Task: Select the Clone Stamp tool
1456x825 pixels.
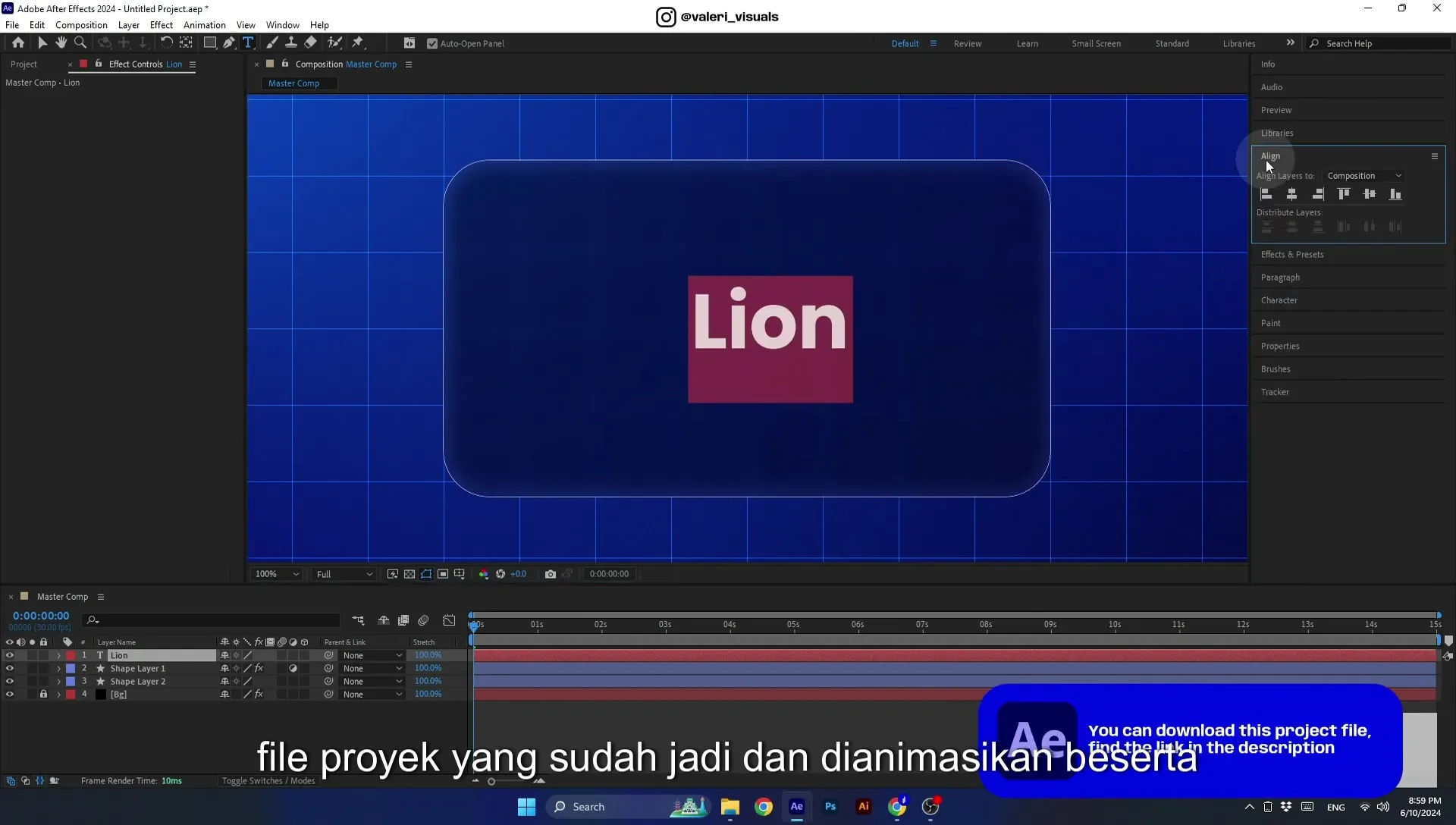Action: coord(291,43)
